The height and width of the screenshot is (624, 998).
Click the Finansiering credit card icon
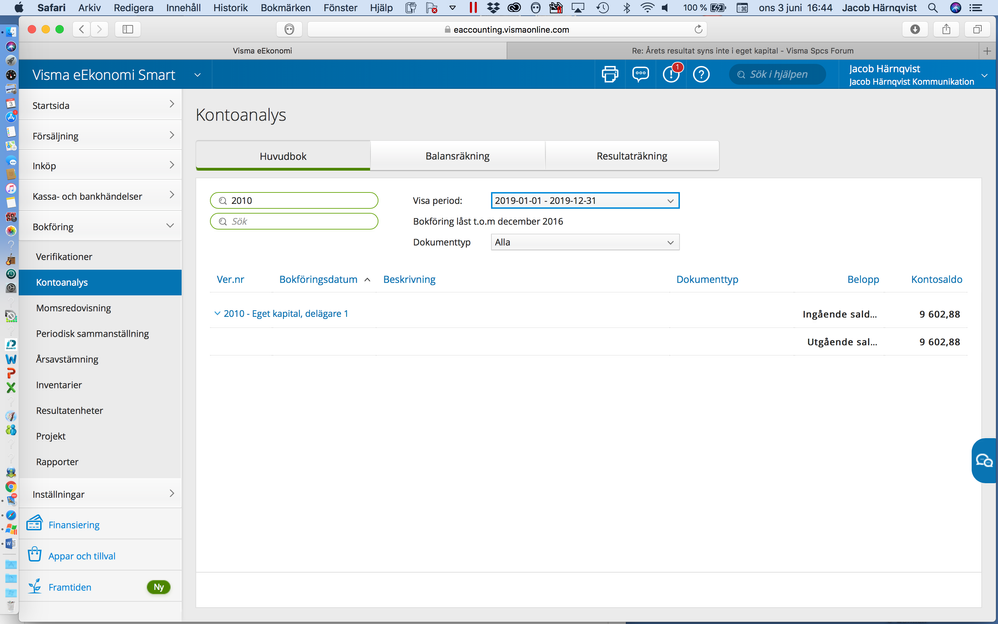tap(34, 524)
